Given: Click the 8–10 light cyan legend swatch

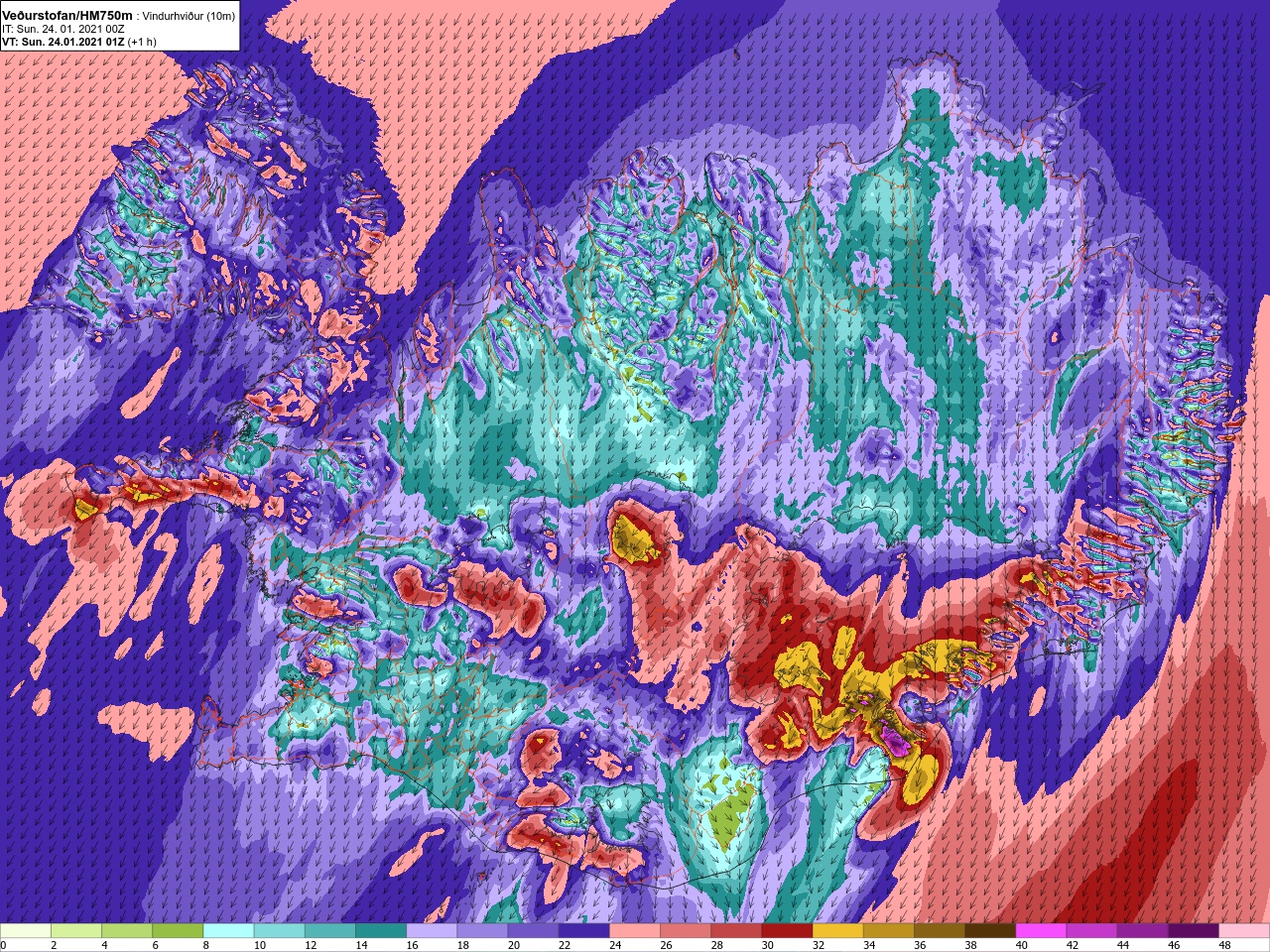Looking at the screenshot, I should coord(229,931).
